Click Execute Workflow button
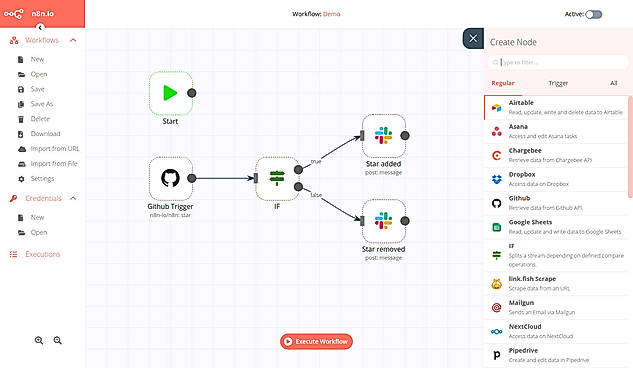The height and width of the screenshot is (368, 633). tap(316, 341)
